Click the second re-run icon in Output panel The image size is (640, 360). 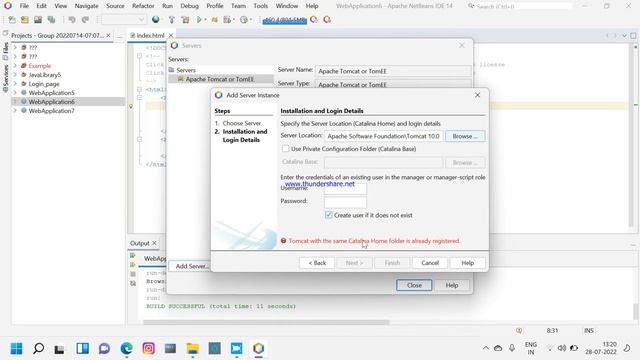(133, 264)
